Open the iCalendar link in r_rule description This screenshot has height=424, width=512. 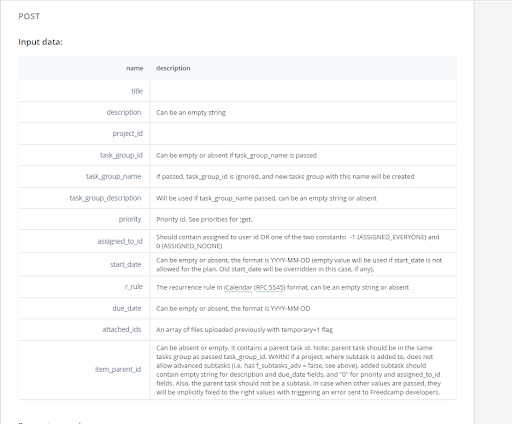pos(238,287)
